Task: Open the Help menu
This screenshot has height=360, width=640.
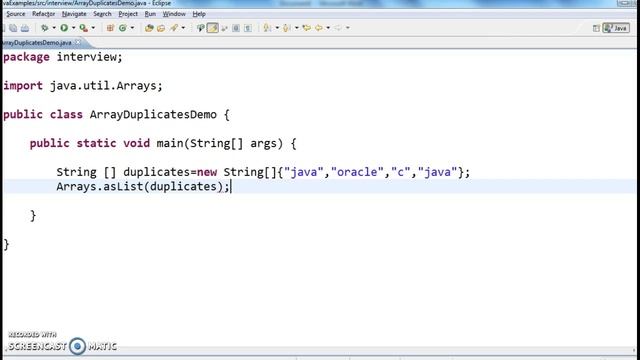Action: click(199, 14)
